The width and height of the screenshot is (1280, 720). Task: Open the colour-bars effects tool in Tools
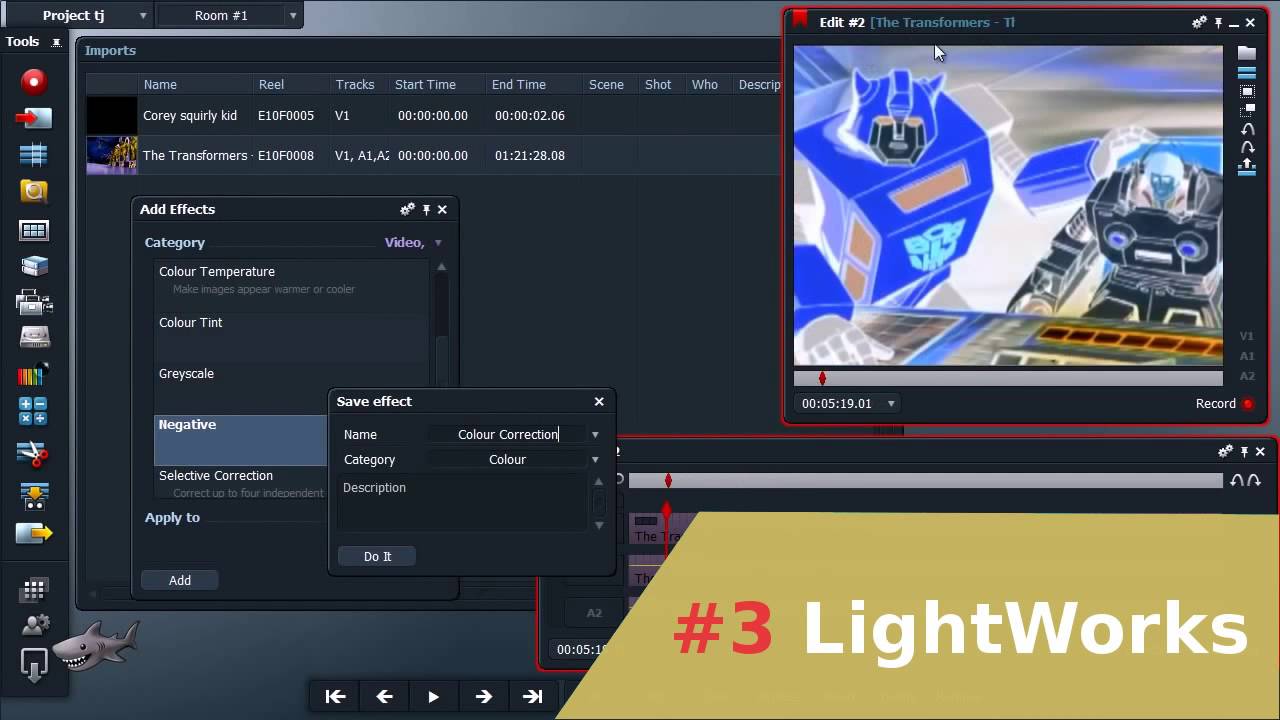click(34, 375)
